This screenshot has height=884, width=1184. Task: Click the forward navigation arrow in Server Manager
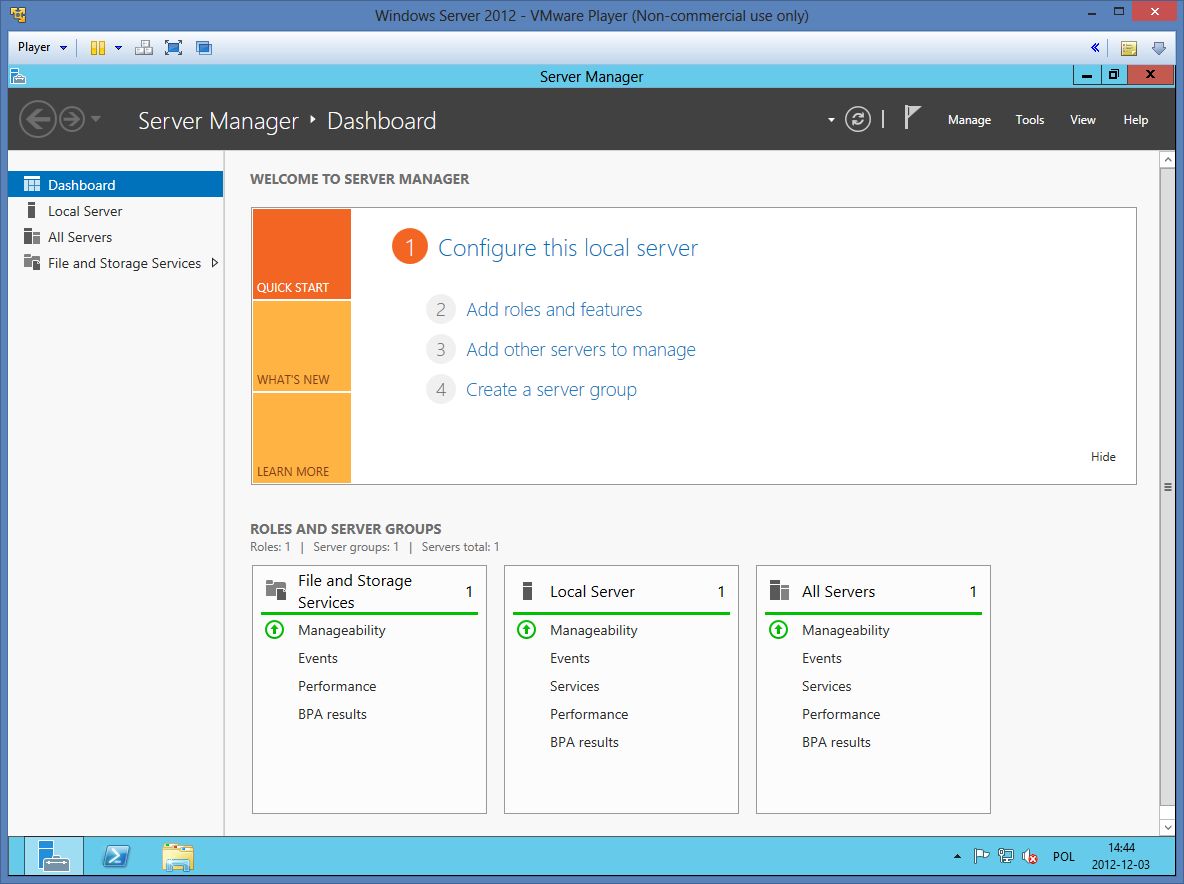(72, 119)
